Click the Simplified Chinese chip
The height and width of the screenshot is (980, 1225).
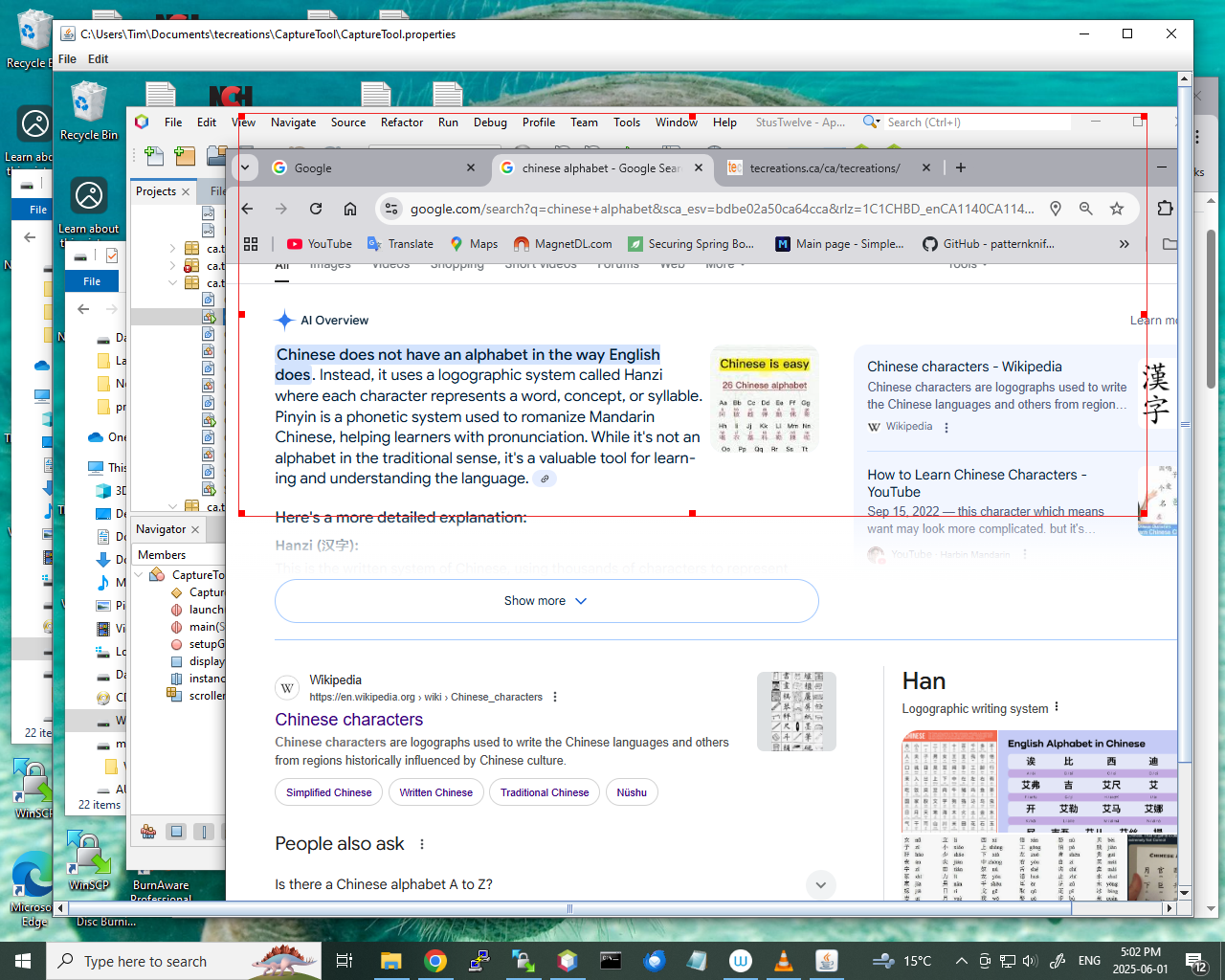click(x=328, y=792)
